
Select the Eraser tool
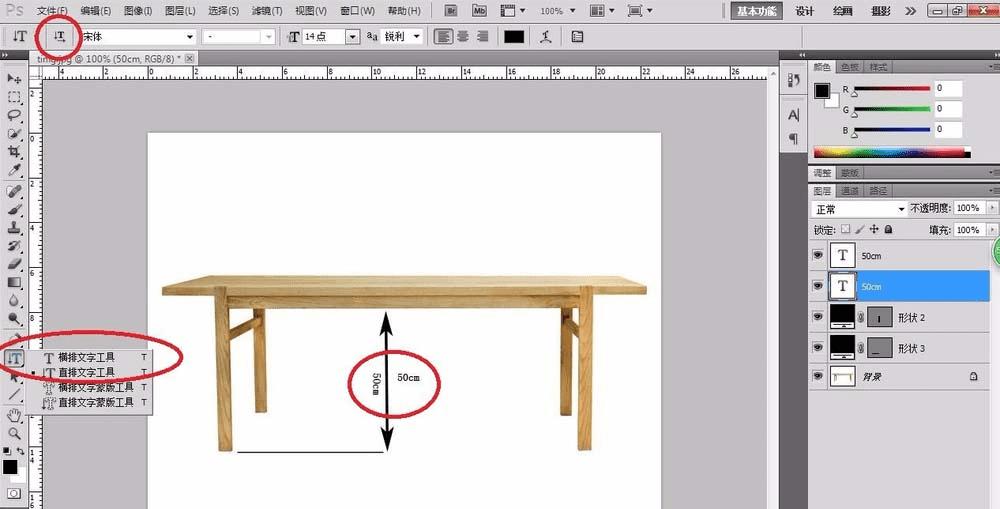click(x=14, y=264)
